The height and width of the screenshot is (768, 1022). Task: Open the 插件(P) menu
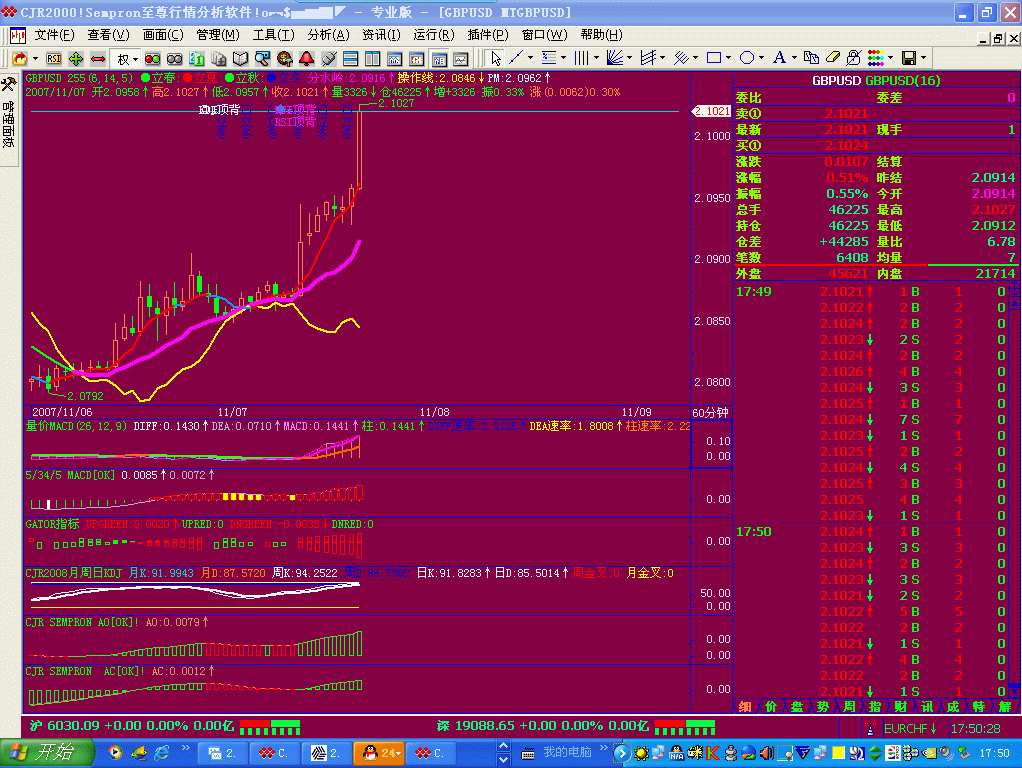(488, 35)
